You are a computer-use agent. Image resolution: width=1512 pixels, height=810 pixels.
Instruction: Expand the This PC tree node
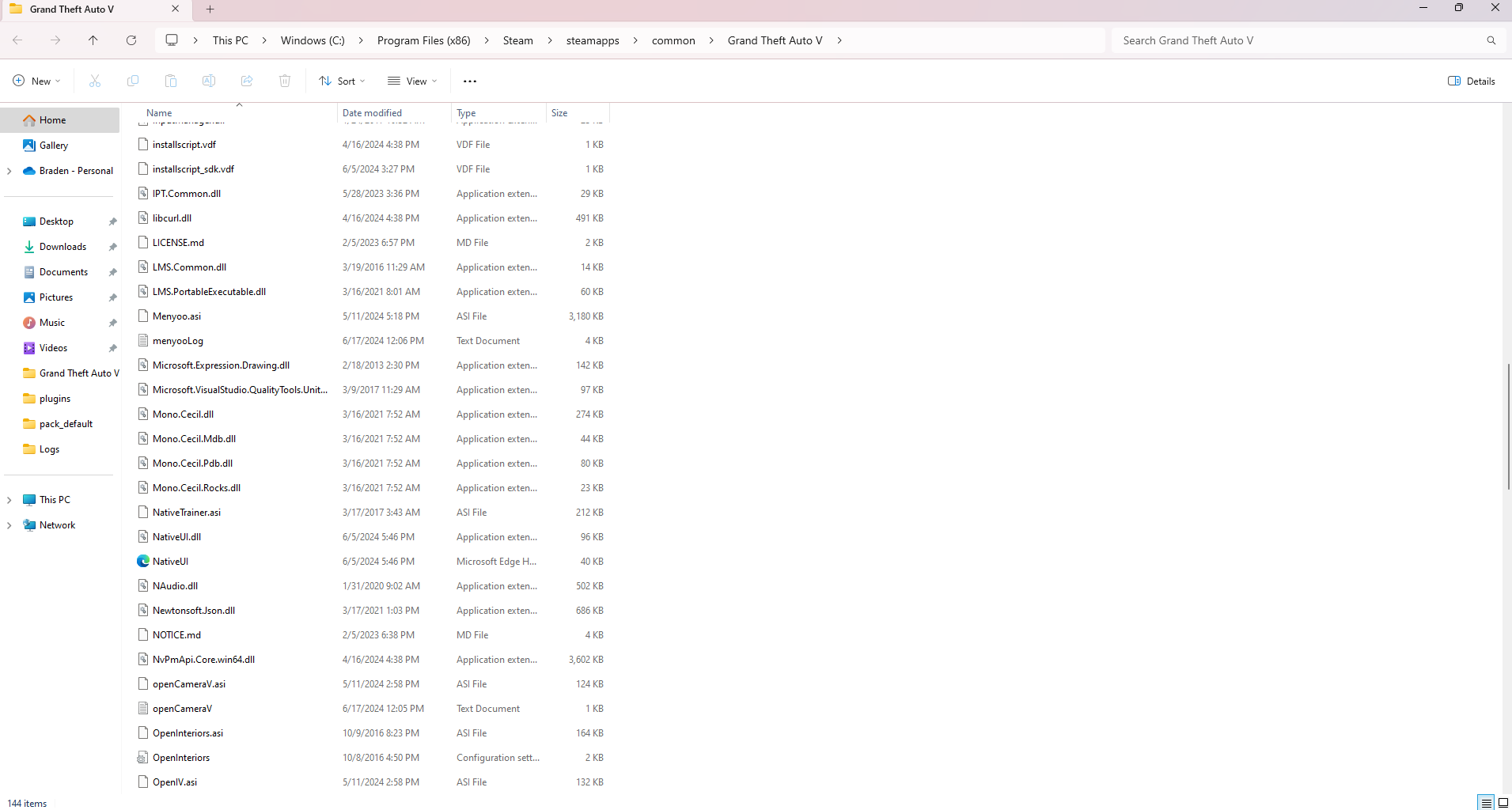[9, 500]
